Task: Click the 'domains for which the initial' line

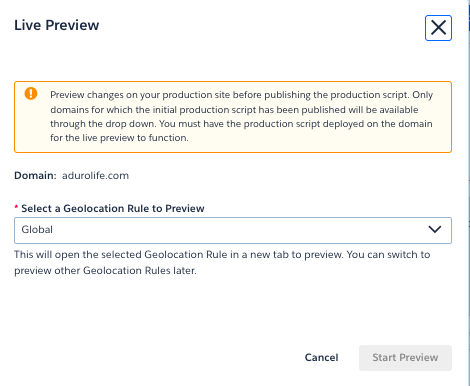Action: coord(234,110)
